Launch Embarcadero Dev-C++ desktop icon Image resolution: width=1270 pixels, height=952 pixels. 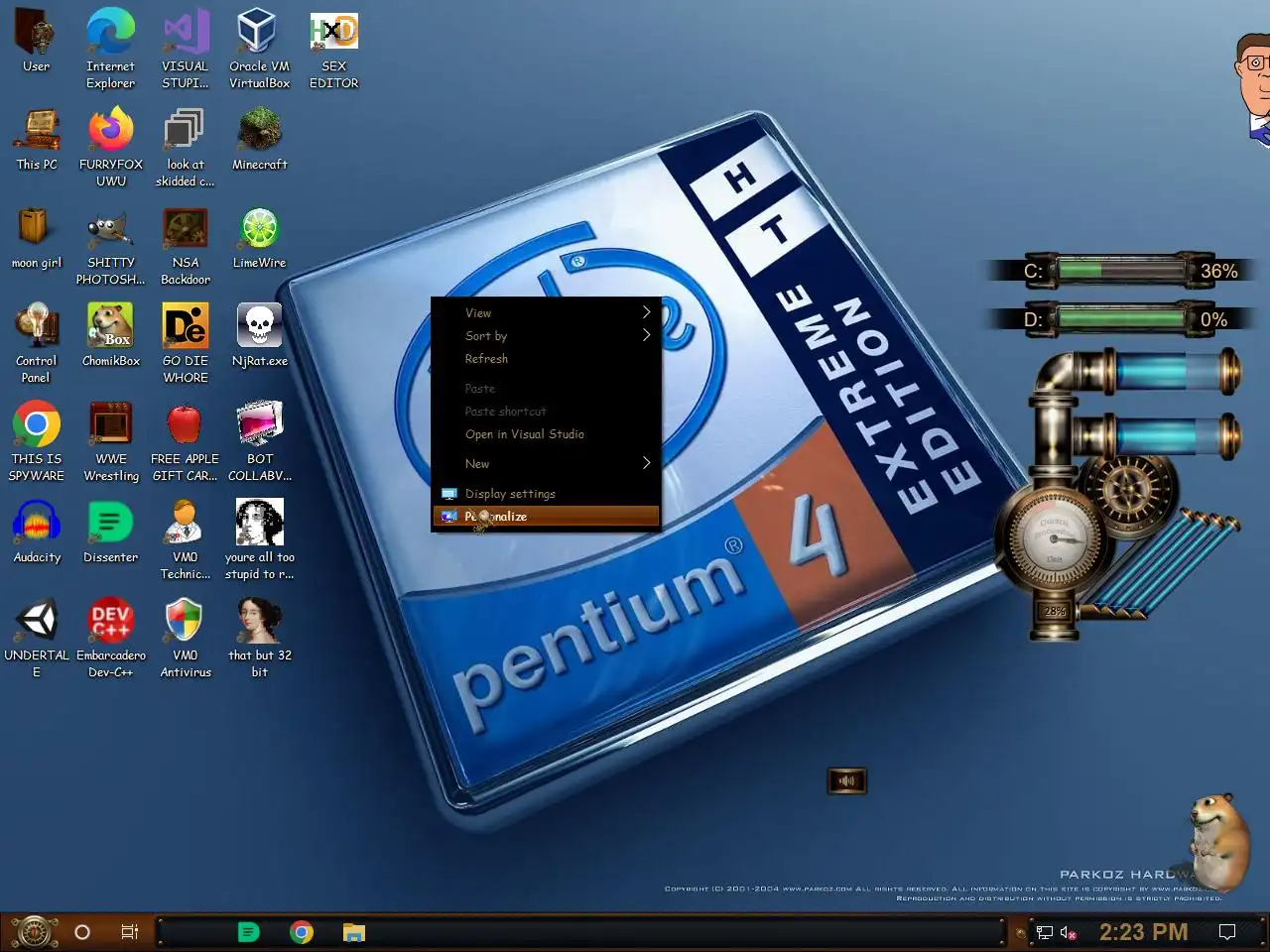[111, 638]
